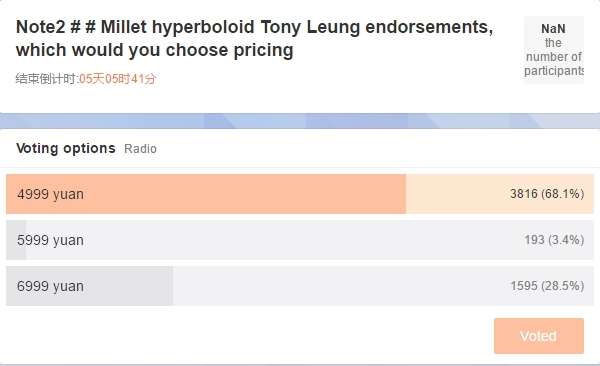Image resolution: width=600 pixels, height=366 pixels.
Task: Click the poll title about Tony Leung endorsements
Action: click(254, 38)
